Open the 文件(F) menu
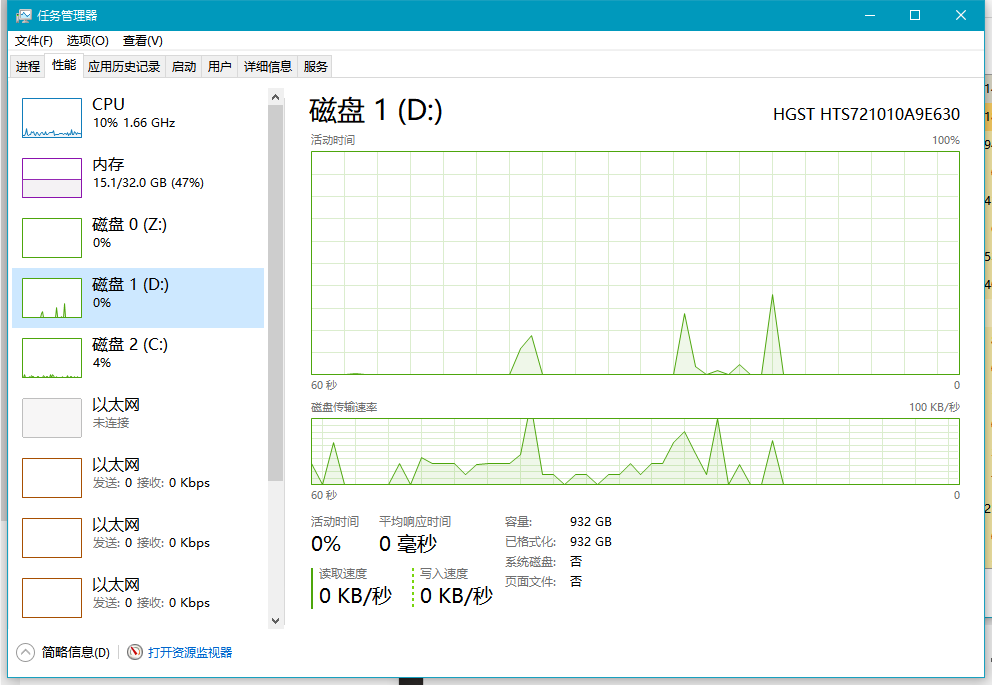The image size is (992, 685). tap(34, 41)
